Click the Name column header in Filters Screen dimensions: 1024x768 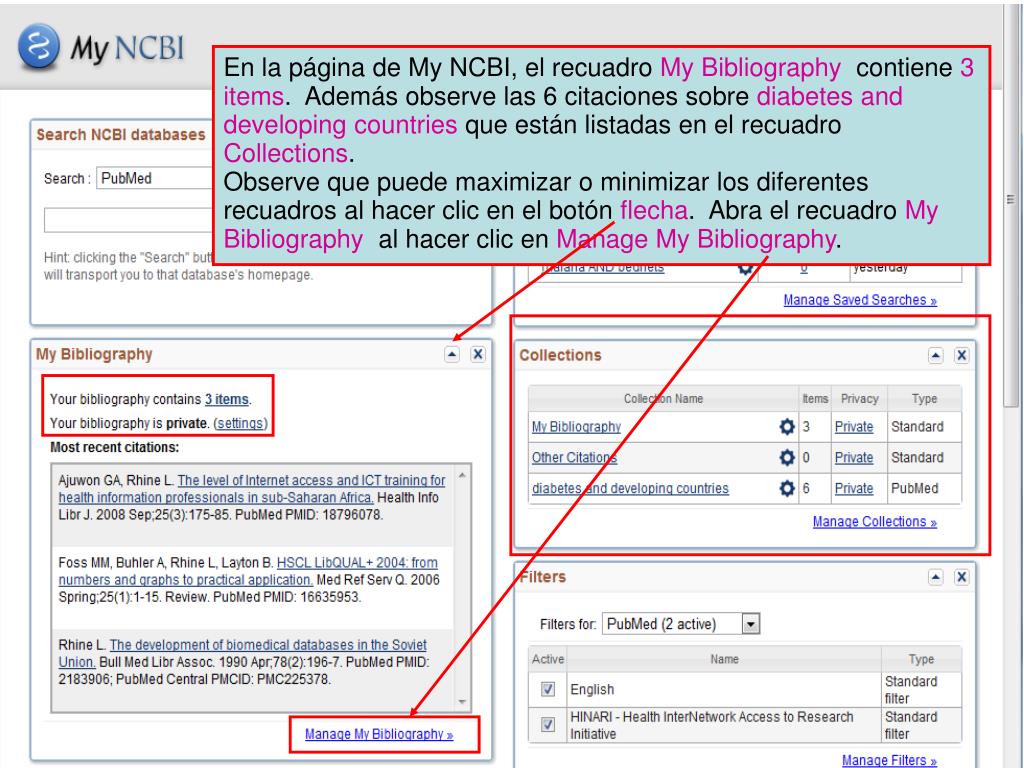tap(724, 659)
